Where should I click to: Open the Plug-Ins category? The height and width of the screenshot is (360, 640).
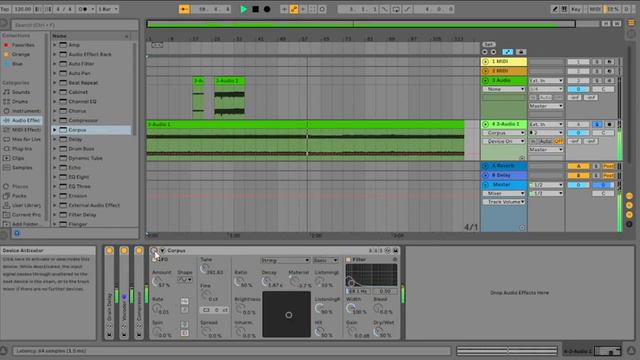click(22, 149)
